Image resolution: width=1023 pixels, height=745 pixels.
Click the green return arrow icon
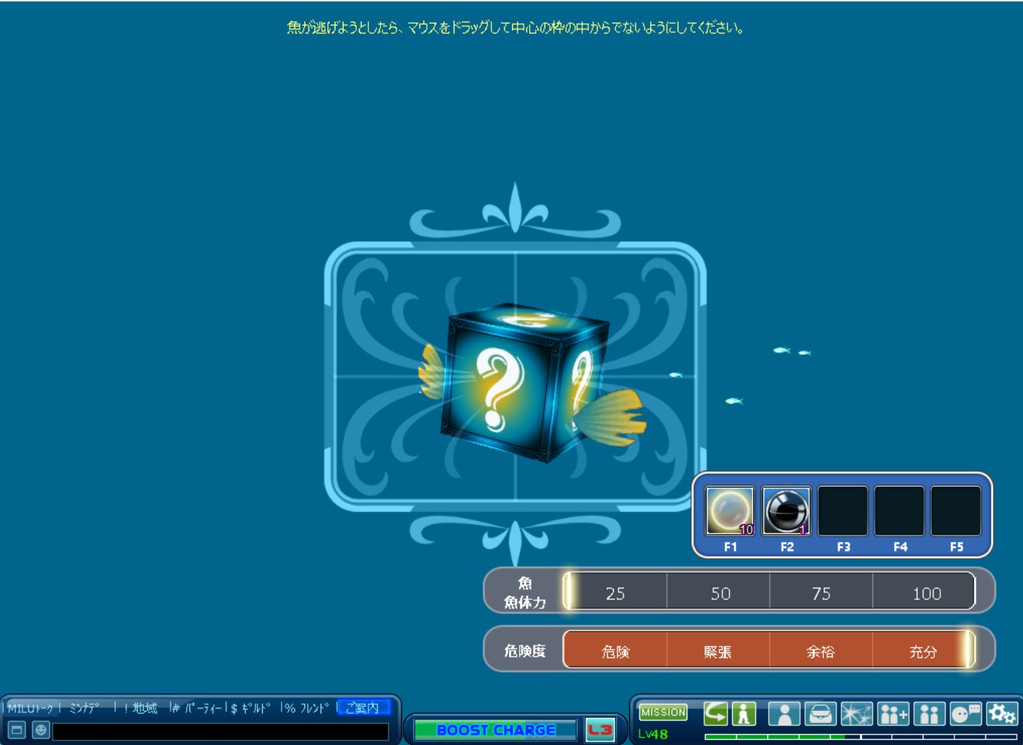(716, 713)
